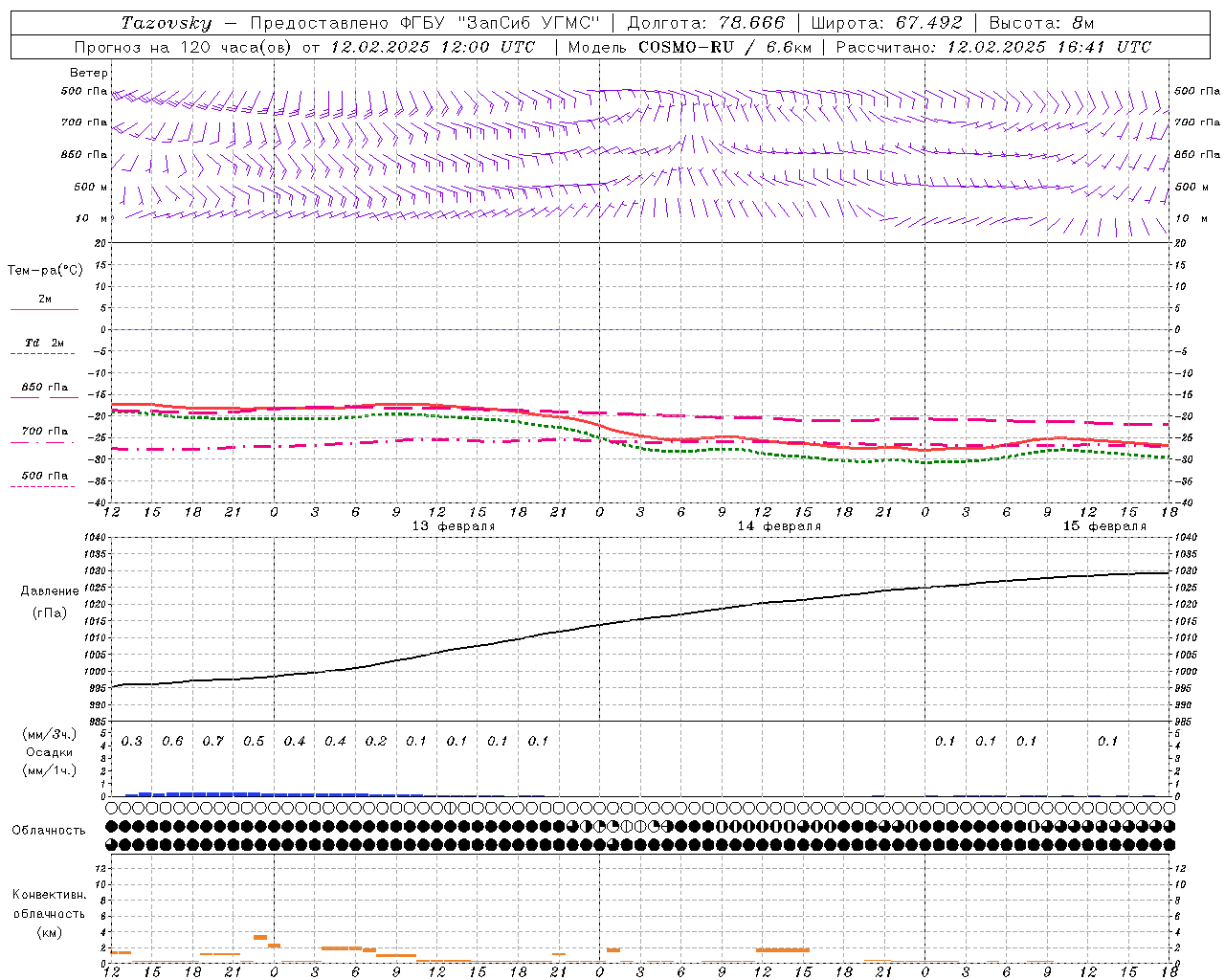
Task: Click the Осадки precipitation panel label
Action: [x=50, y=752]
